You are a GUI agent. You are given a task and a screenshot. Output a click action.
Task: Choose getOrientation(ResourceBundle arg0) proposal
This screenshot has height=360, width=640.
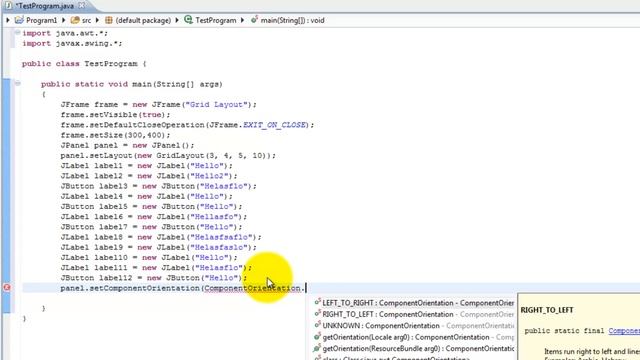click(414, 349)
